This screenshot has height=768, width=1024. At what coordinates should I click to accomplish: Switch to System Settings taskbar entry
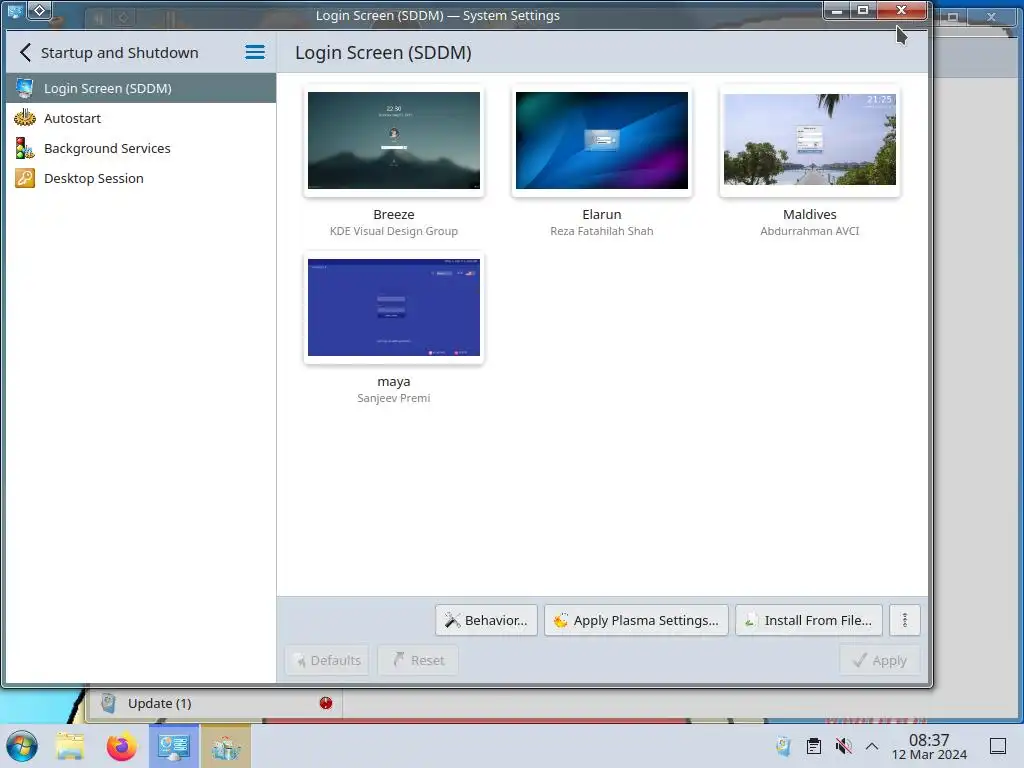click(174, 746)
